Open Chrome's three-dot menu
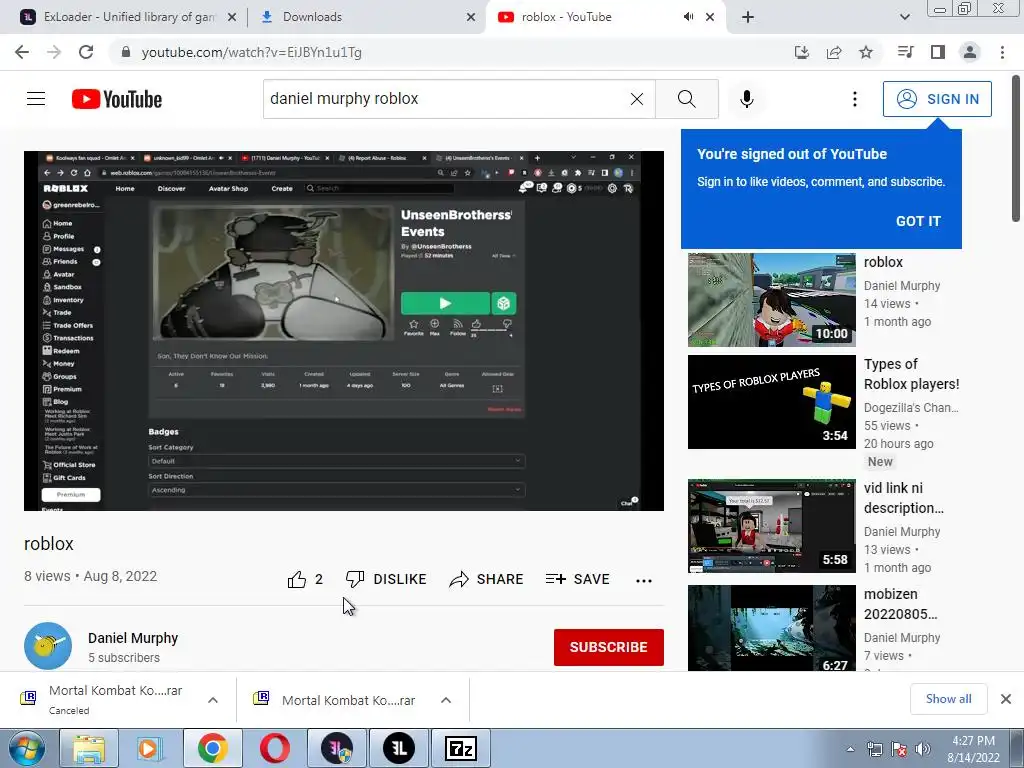The image size is (1024, 768). (x=1002, y=52)
